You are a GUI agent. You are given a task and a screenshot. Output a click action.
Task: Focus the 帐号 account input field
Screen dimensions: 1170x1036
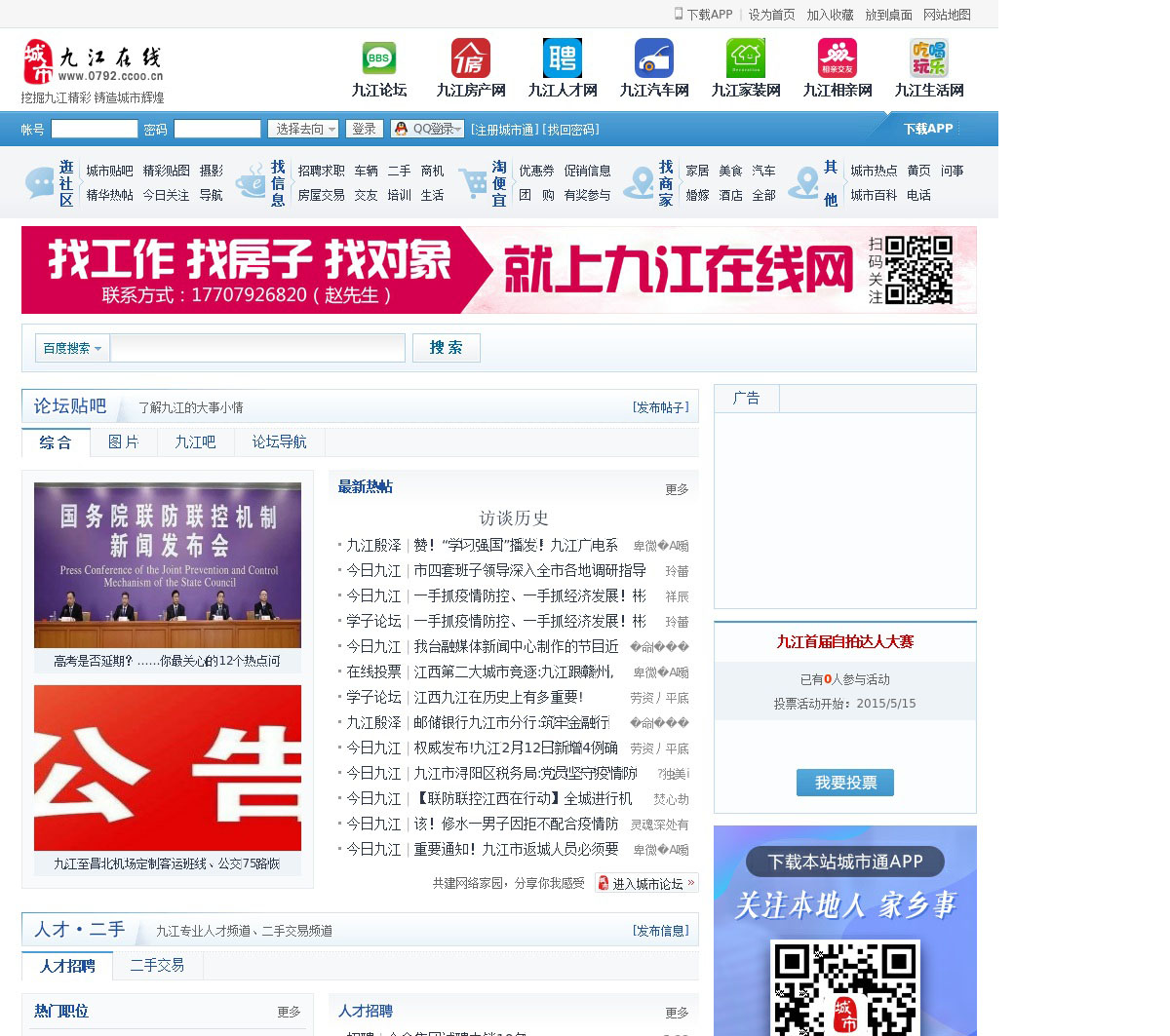95,129
